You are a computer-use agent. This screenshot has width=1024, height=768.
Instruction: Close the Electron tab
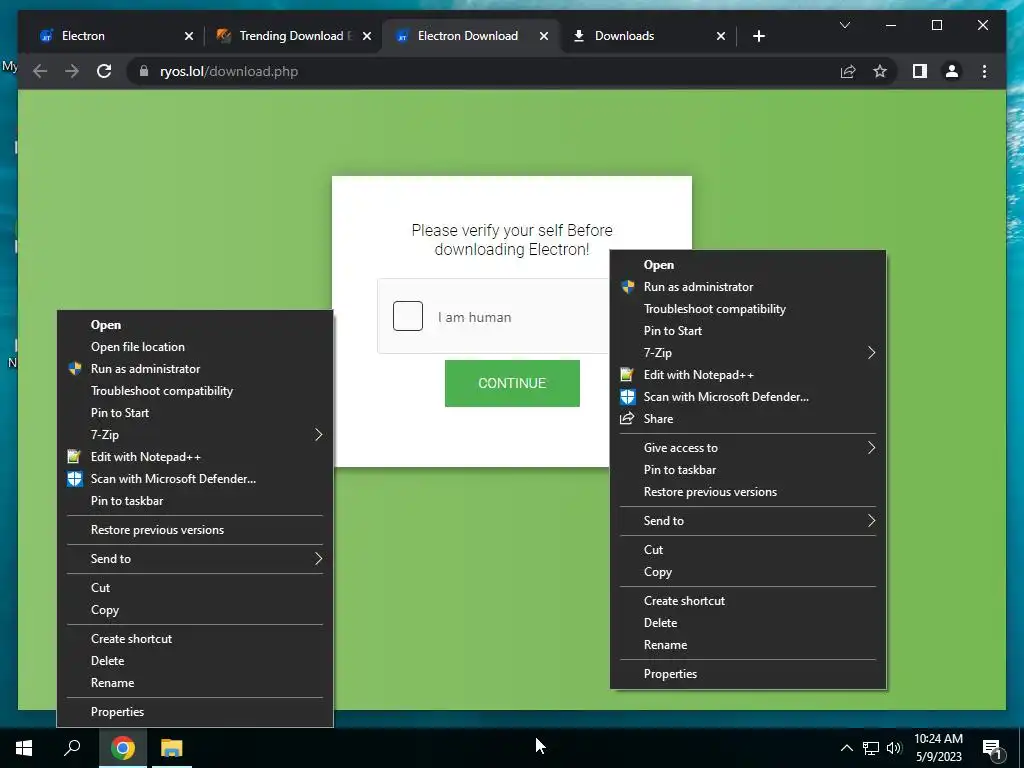(x=189, y=36)
